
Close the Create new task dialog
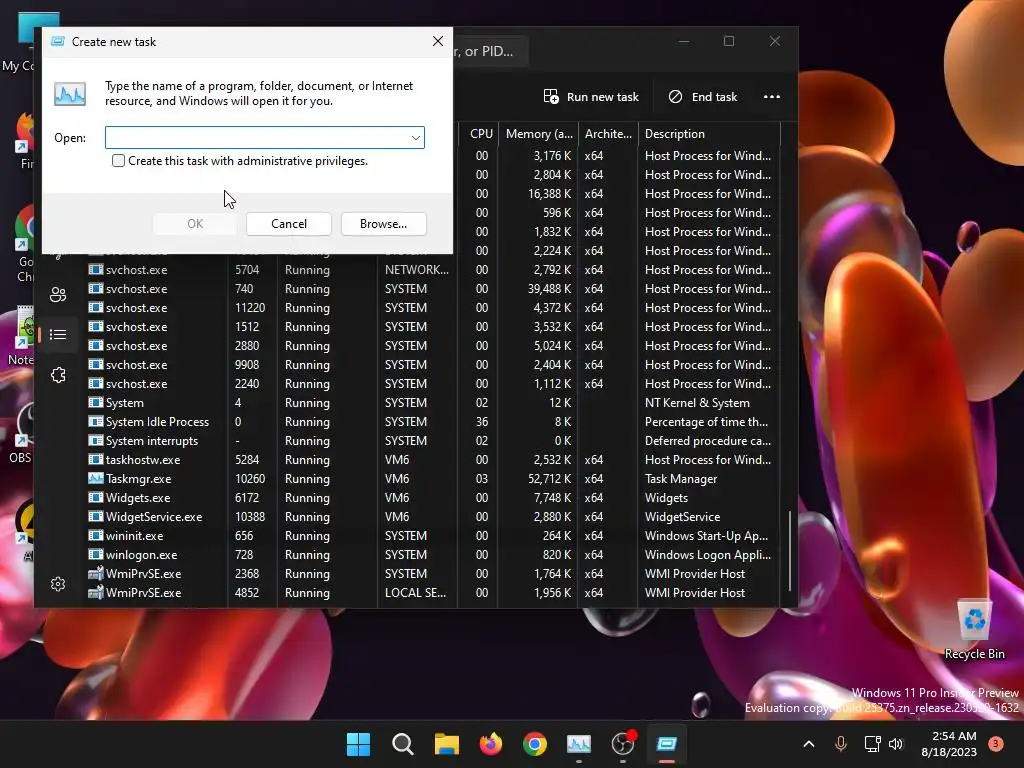click(x=438, y=41)
